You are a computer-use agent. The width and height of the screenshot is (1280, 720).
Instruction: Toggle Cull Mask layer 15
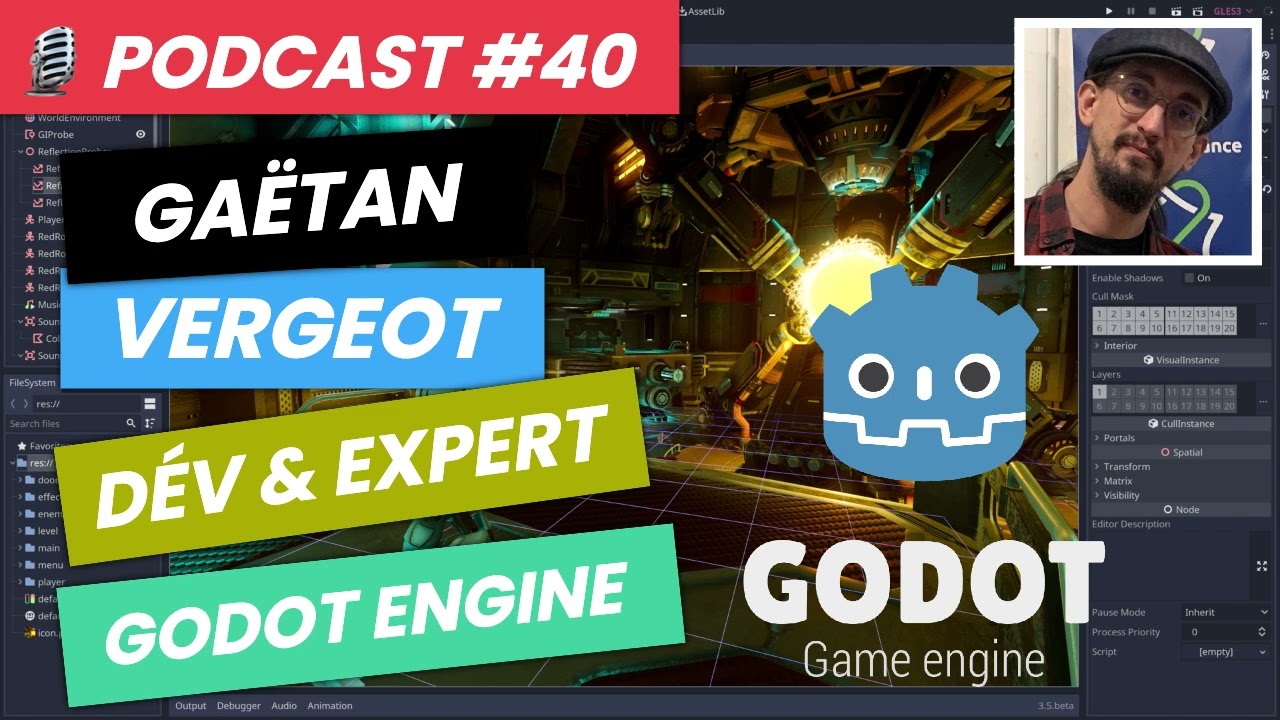[x=1230, y=314]
